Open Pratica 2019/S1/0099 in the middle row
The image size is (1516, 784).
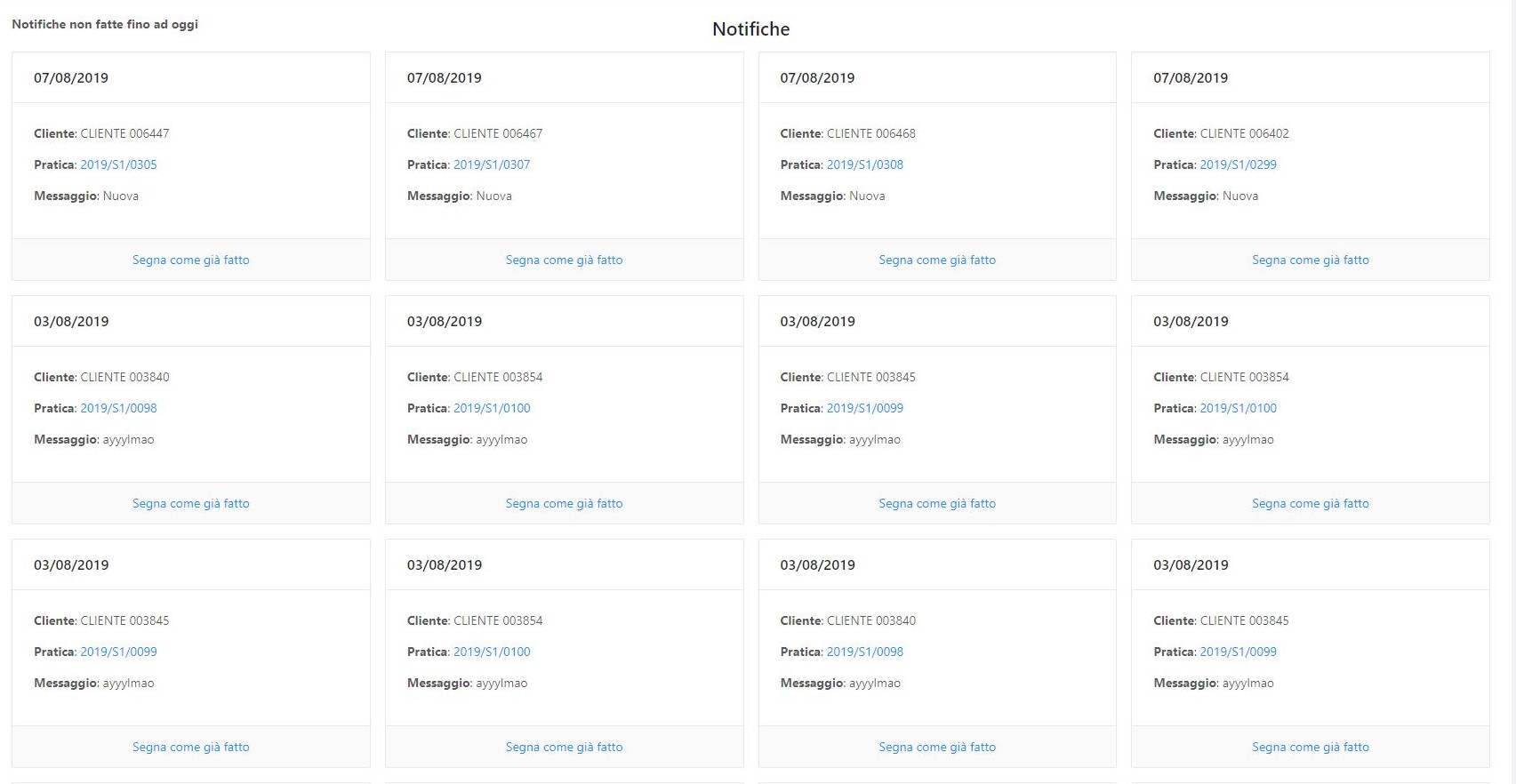click(864, 408)
